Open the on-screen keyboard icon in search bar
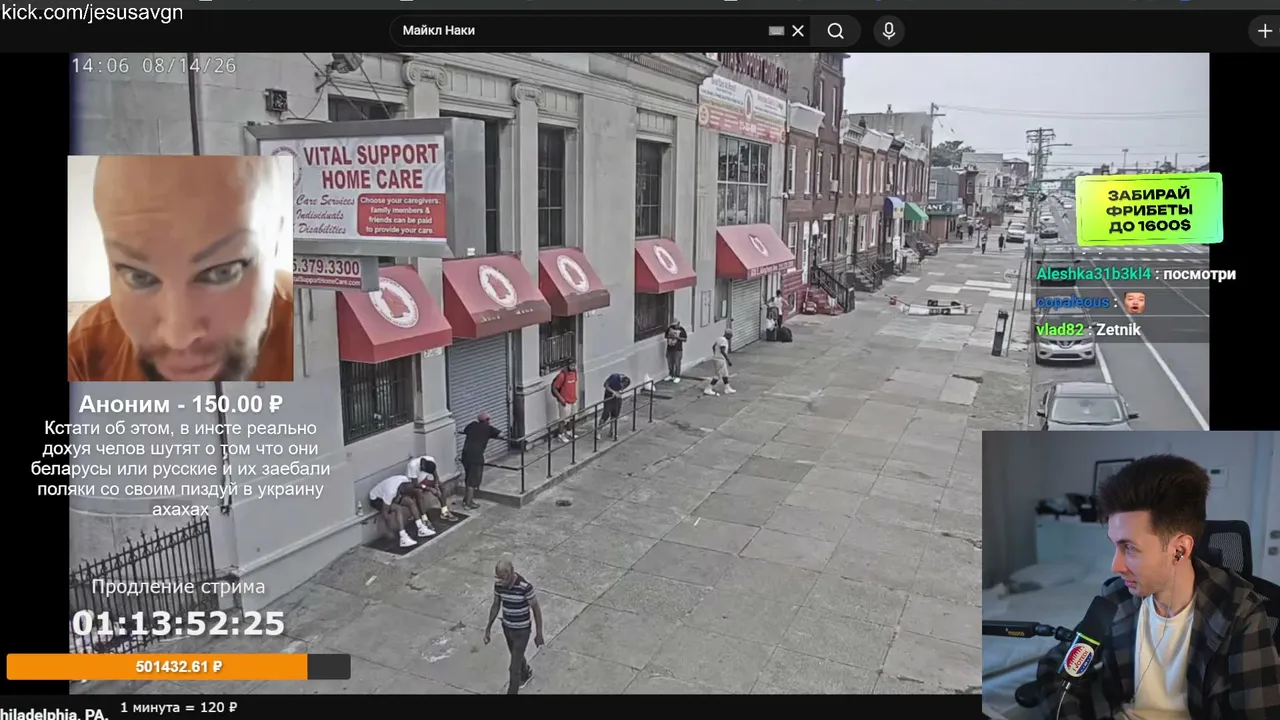The width and height of the screenshot is (1280, 720). (x=776, y=31)
